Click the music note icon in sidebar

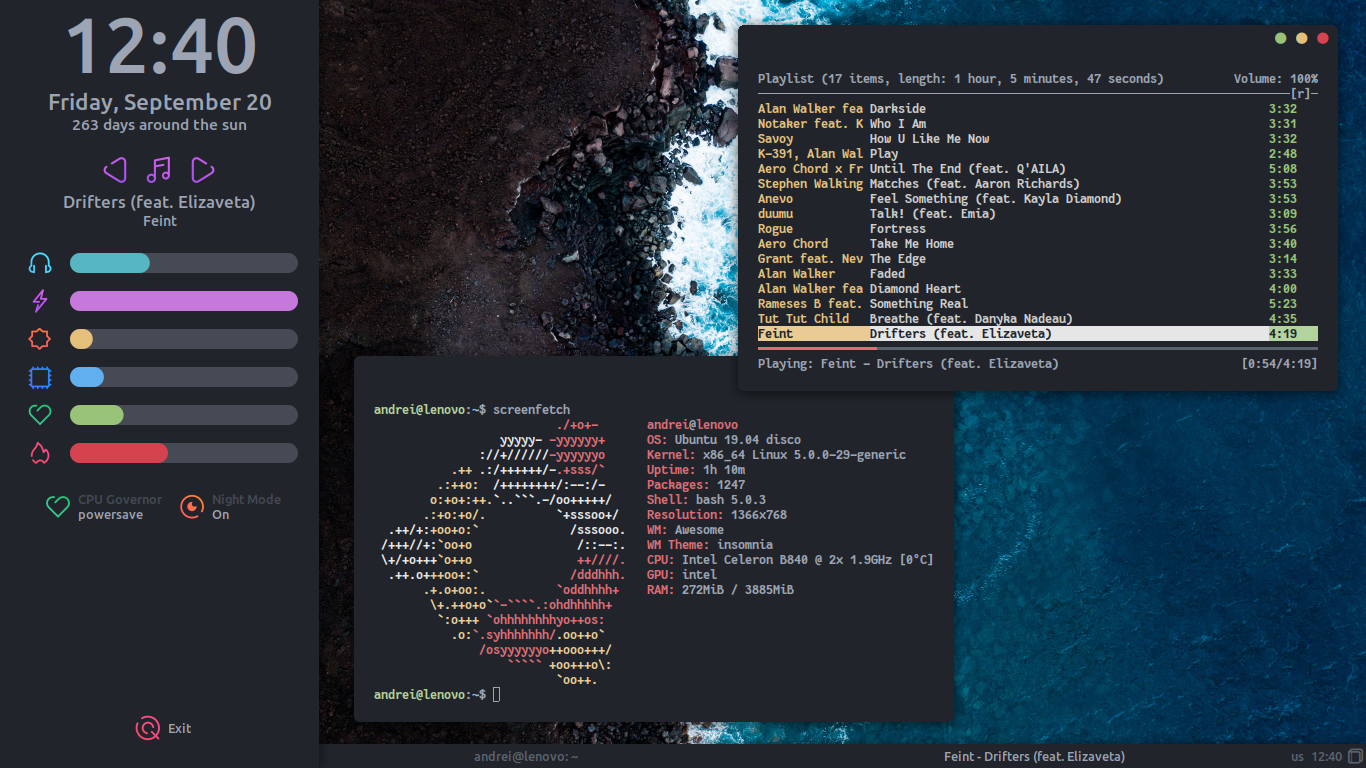(x=159, y=169)
